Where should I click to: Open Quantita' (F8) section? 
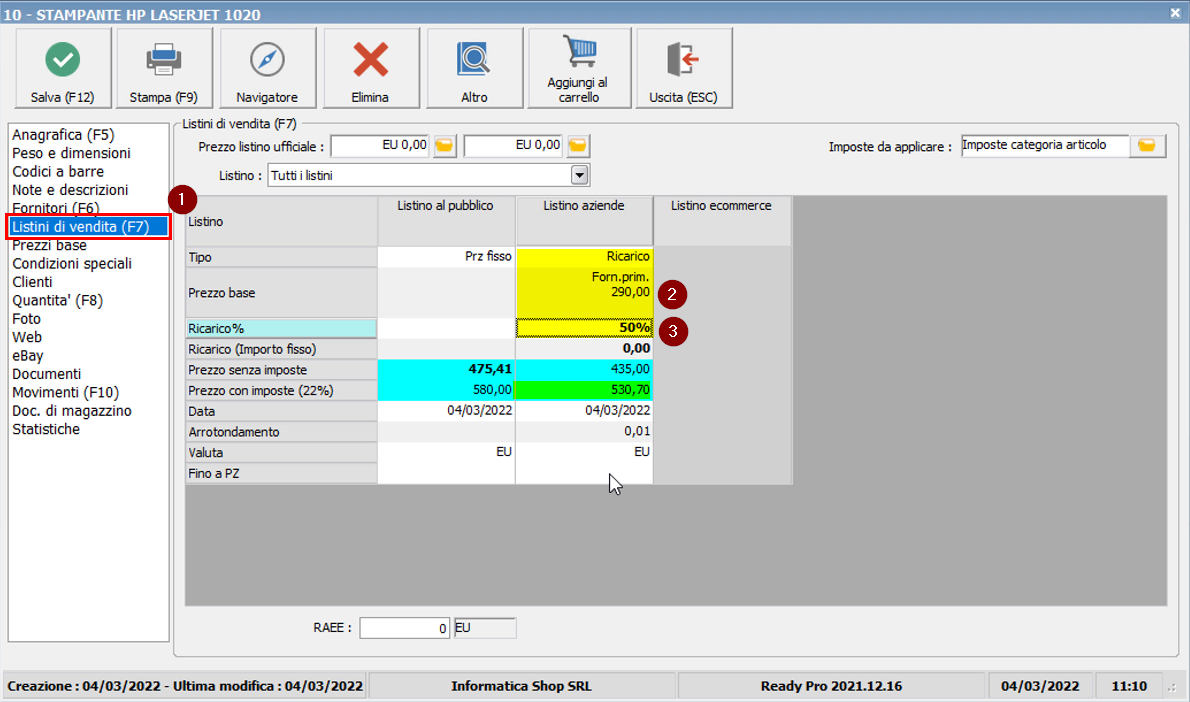[57, 301]
